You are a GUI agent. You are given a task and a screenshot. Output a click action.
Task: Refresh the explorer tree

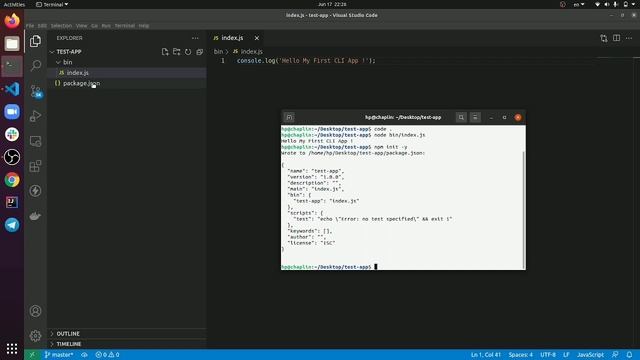click(x=188, y=52)
